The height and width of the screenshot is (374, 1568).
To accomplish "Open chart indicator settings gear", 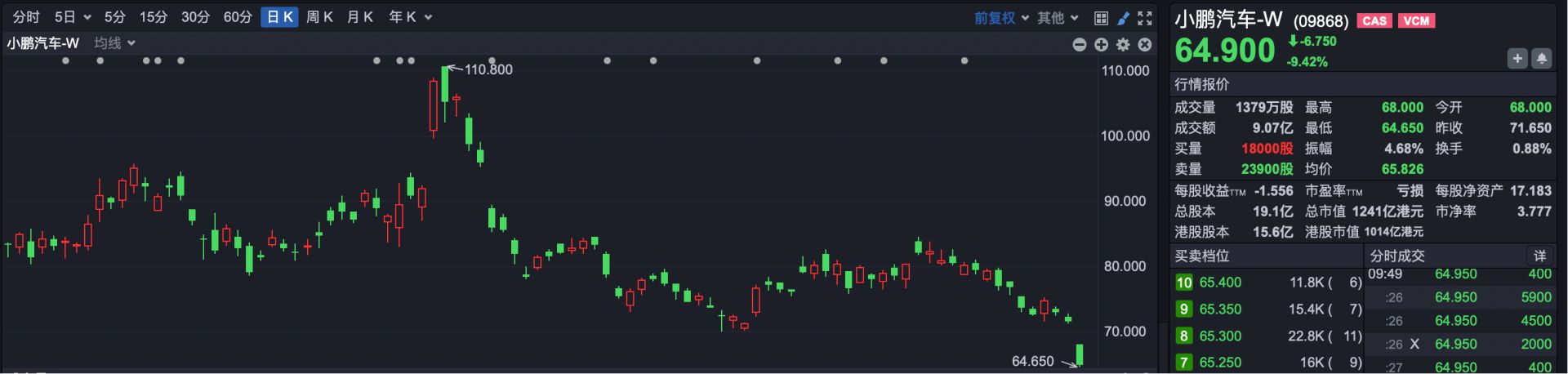I will [x=1123, y=44].
